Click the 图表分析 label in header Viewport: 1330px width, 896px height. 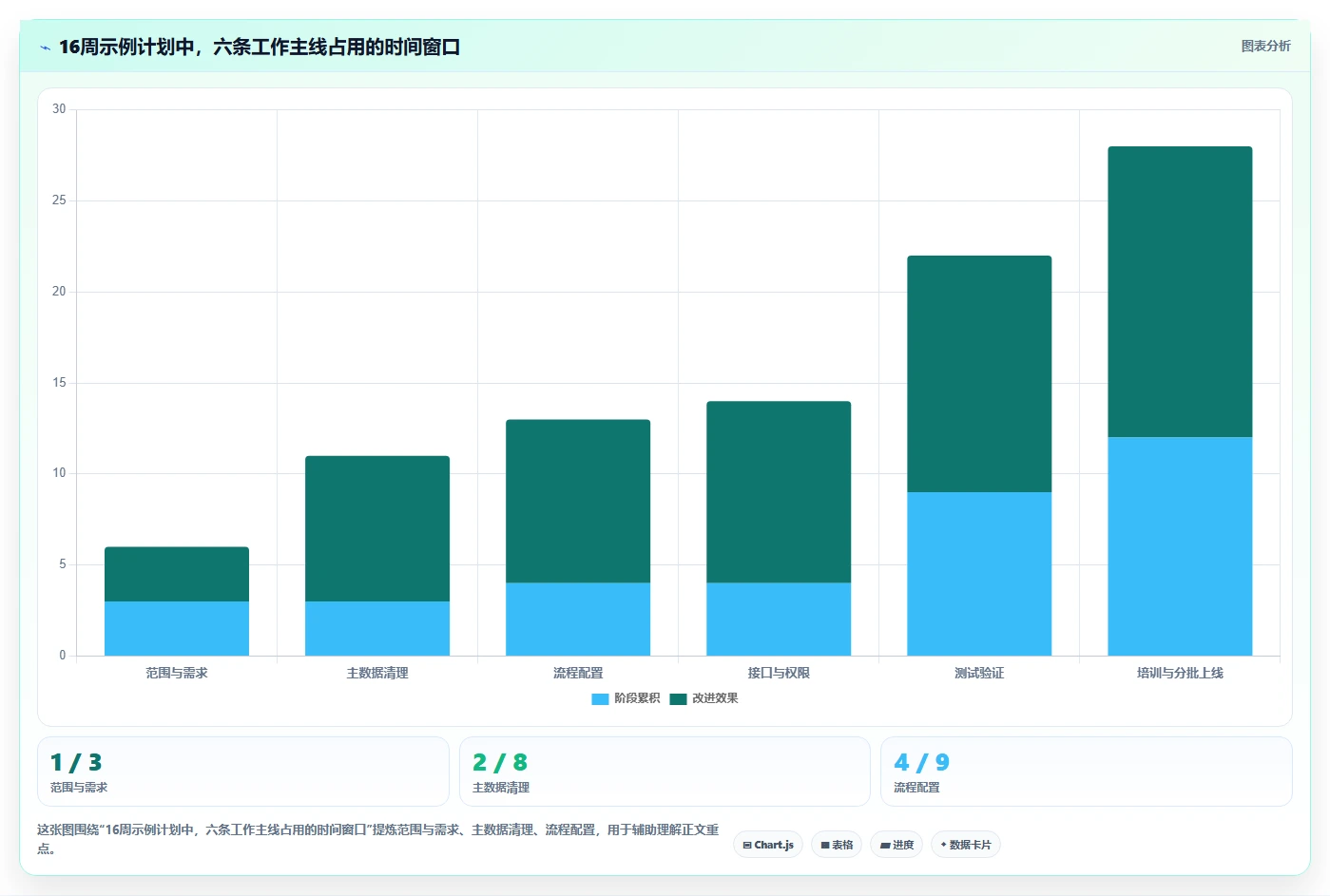tap(1265, 46)
